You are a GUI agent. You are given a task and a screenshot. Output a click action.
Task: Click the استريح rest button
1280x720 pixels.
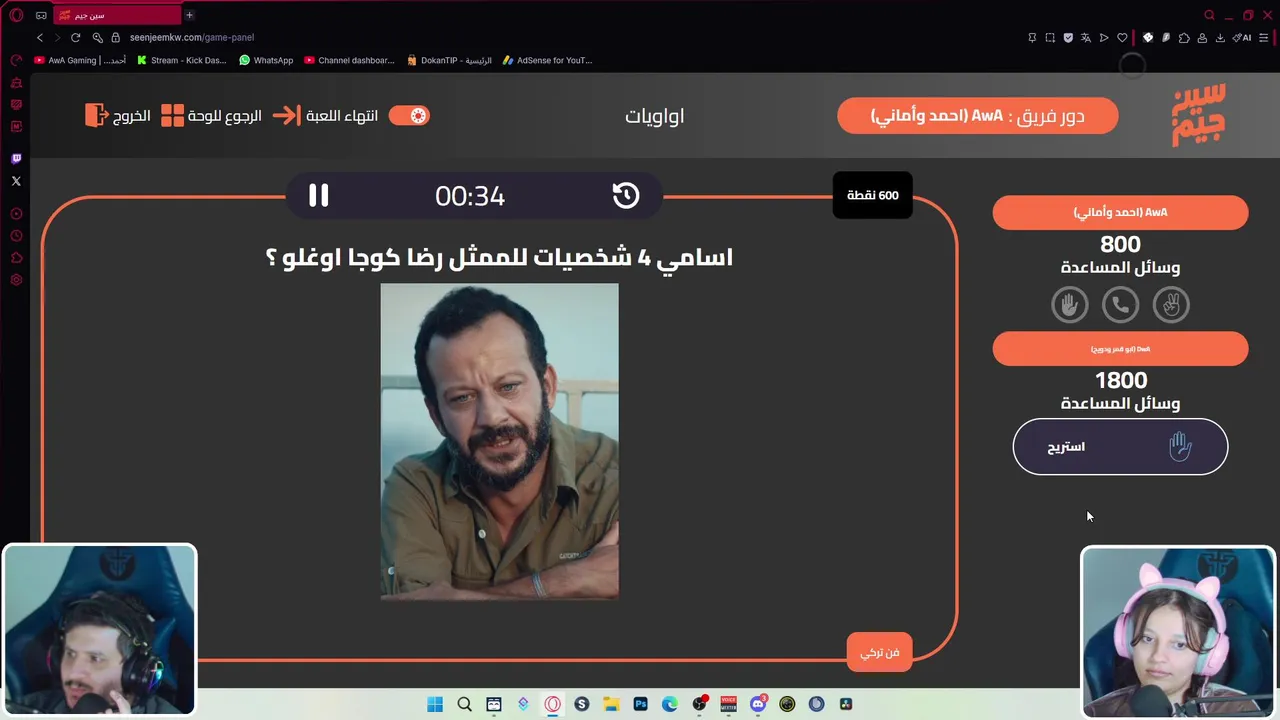click(1120, 446)
